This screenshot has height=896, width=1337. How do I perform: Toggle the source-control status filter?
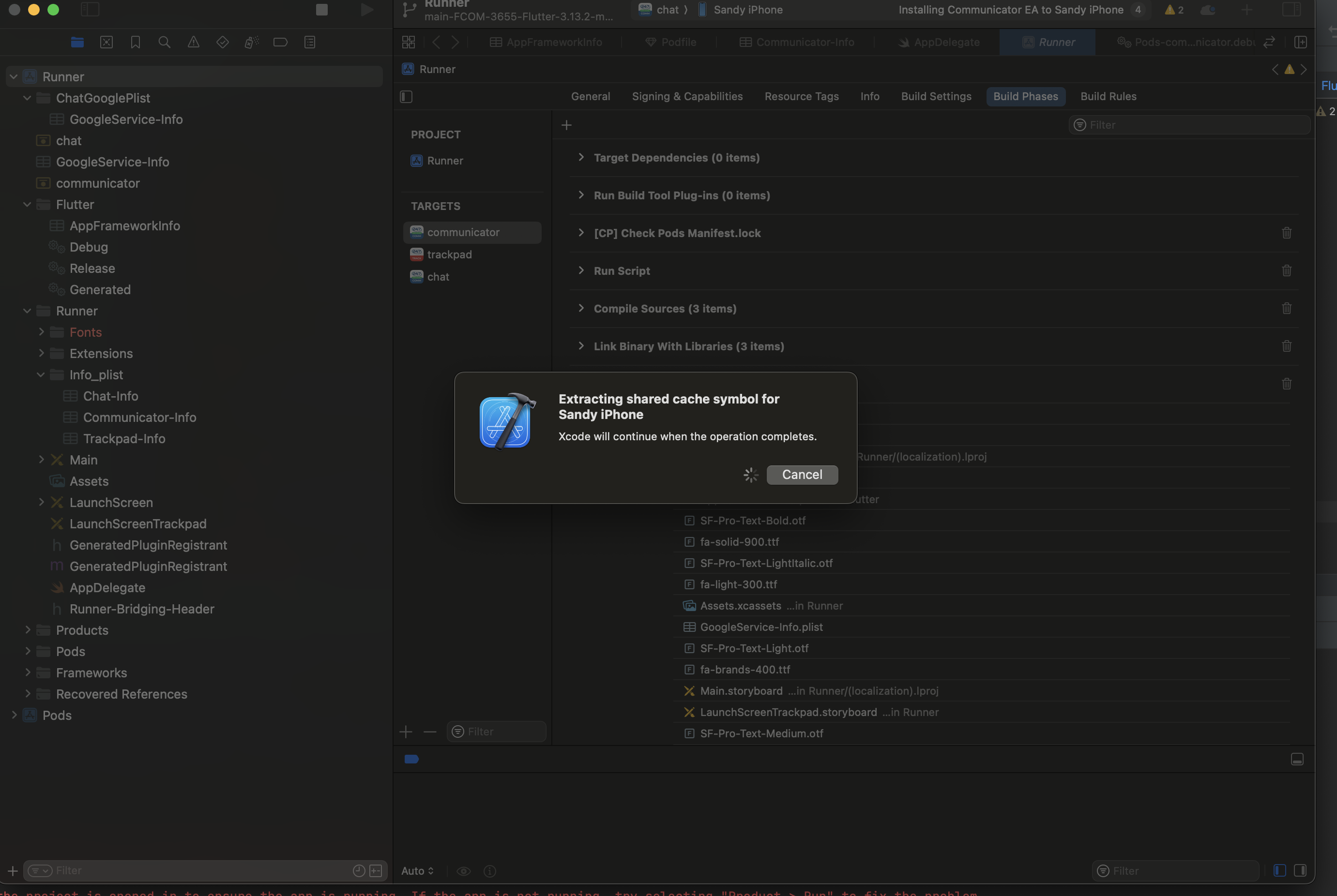376,871
